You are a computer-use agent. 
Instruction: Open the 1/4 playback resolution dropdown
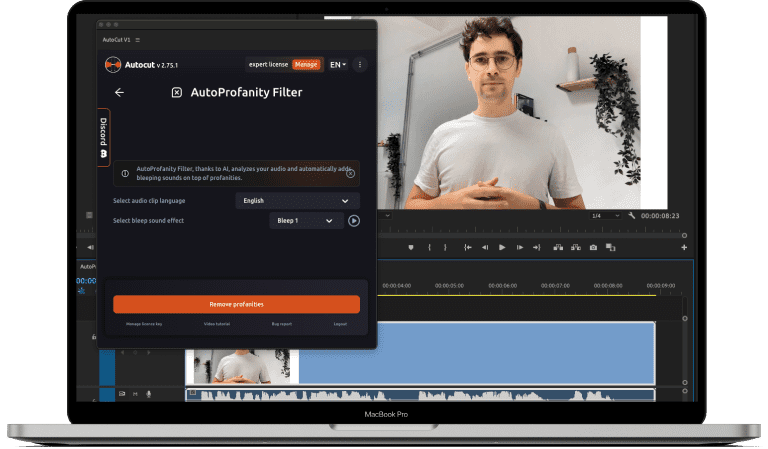(x=605, y=216)
